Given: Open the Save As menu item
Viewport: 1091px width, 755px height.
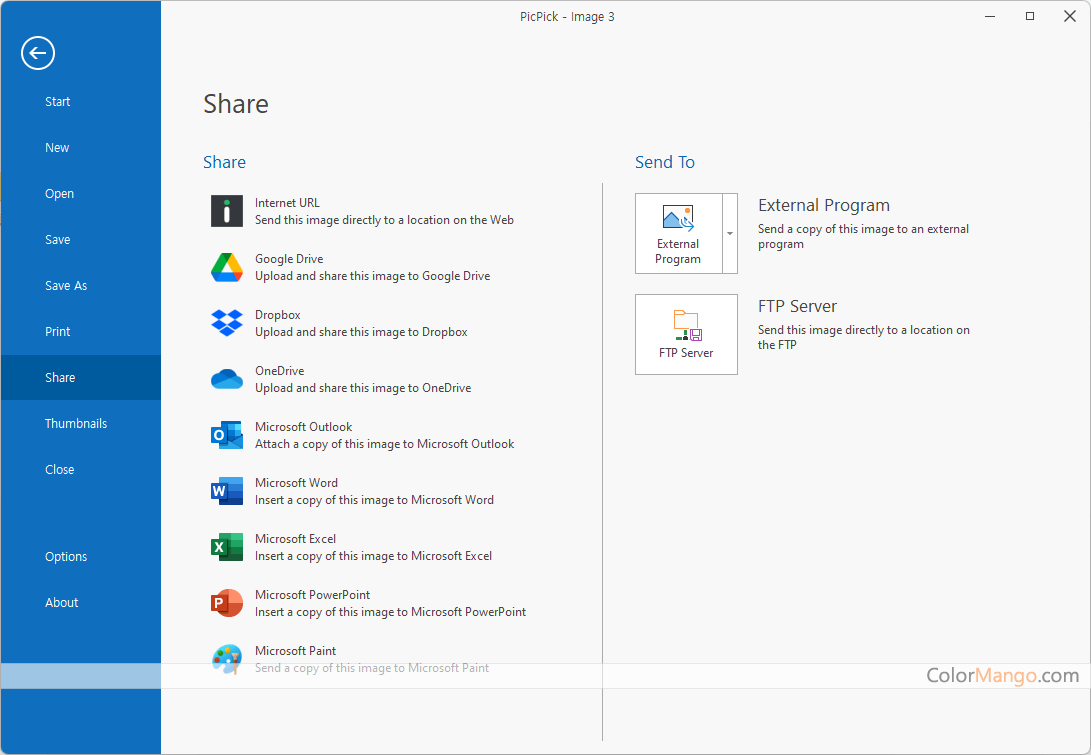Looking at the screenshot, I should click(66, 286).
